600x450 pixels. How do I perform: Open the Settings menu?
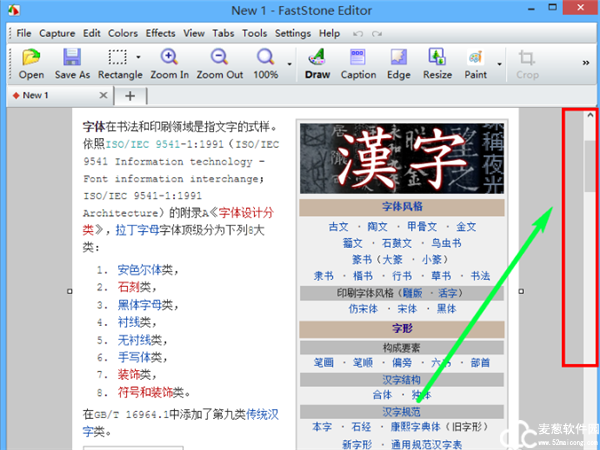[293, 33]
